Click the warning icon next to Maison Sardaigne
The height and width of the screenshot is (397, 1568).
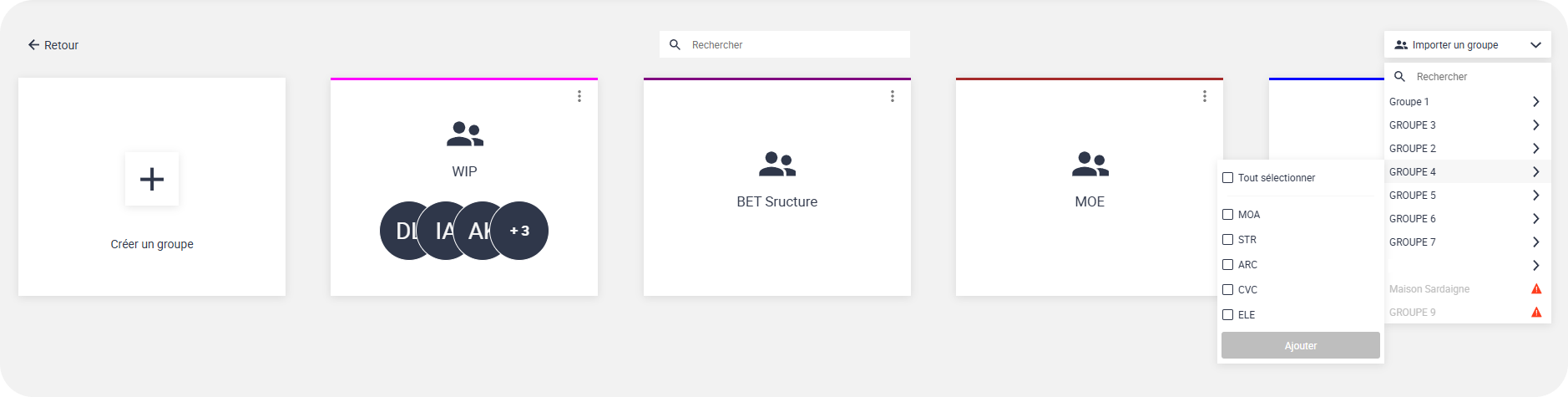click(x=1536, y=289)
